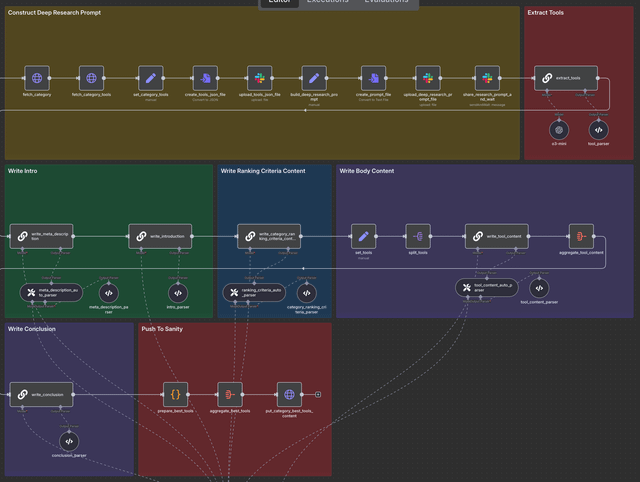The image size is (640, 482).
Task: Click the Construct Deep Research Prompt sticky title
Action: [x=54, y=13]
